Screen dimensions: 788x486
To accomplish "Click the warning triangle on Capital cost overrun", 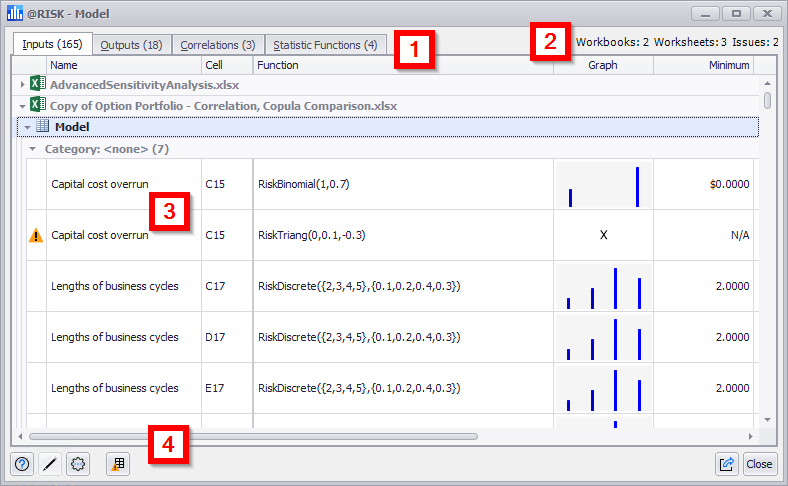I will coord(36,236).
